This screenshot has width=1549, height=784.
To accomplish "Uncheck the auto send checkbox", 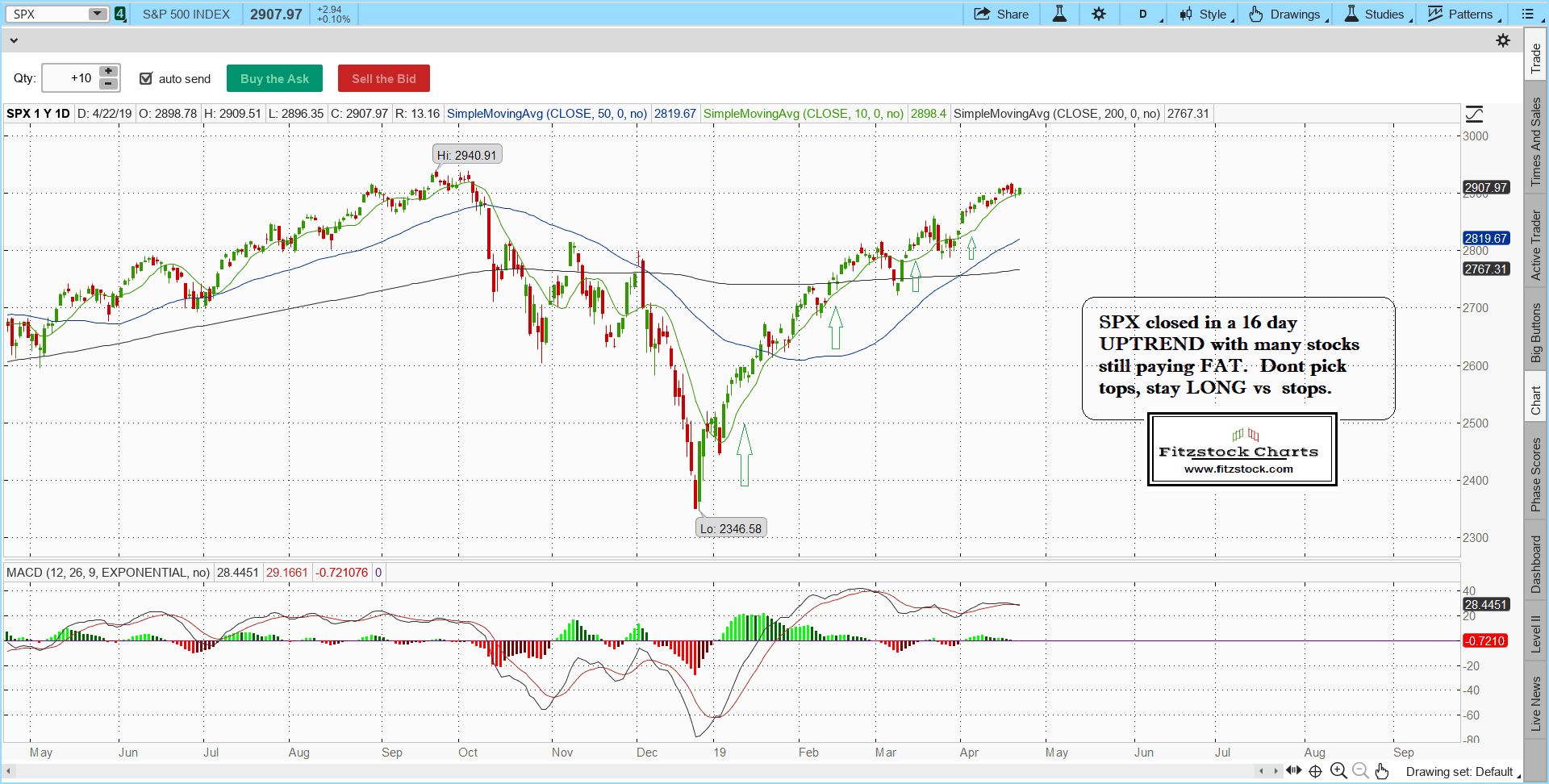I will pos(146,78).
